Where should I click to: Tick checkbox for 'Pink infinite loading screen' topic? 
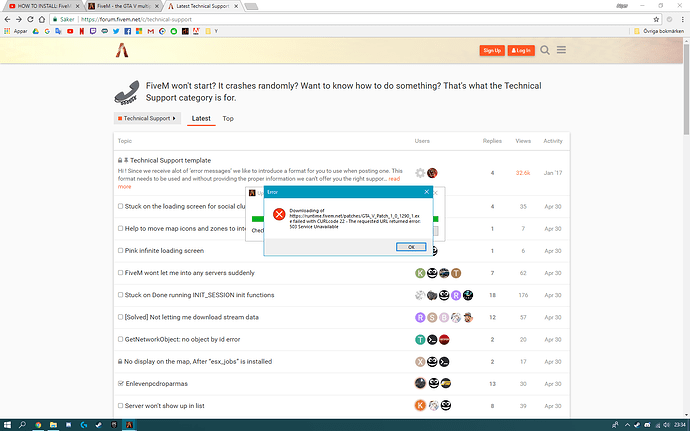pyautogui.click(x=121, y=250)
